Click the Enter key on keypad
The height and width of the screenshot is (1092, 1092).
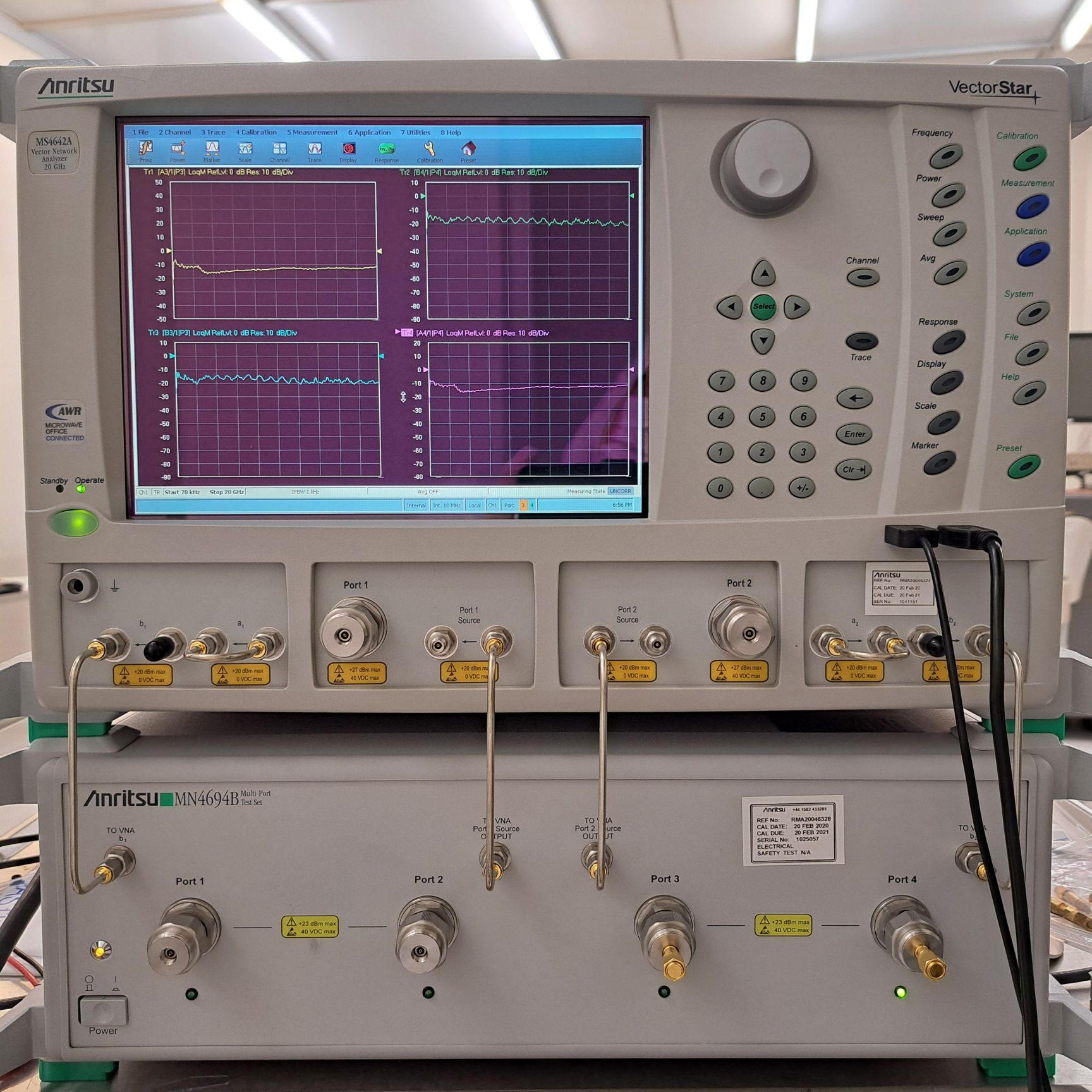[854, 434]
